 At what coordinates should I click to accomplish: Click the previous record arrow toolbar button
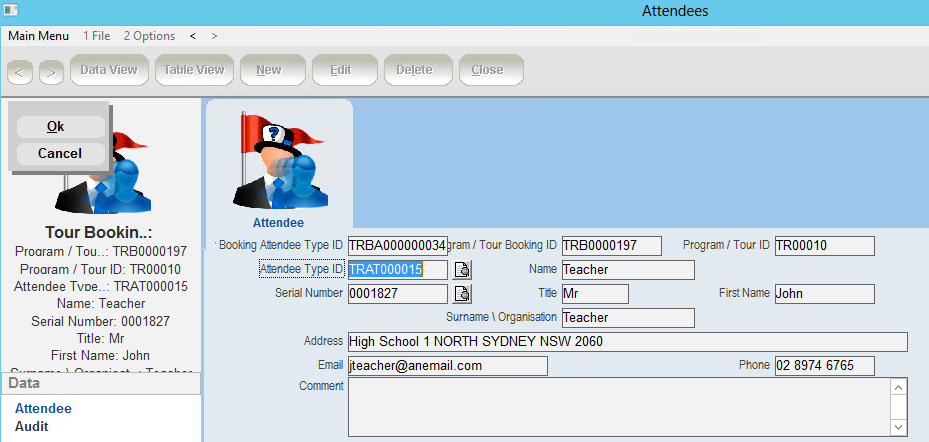click(x=21, y=71)
